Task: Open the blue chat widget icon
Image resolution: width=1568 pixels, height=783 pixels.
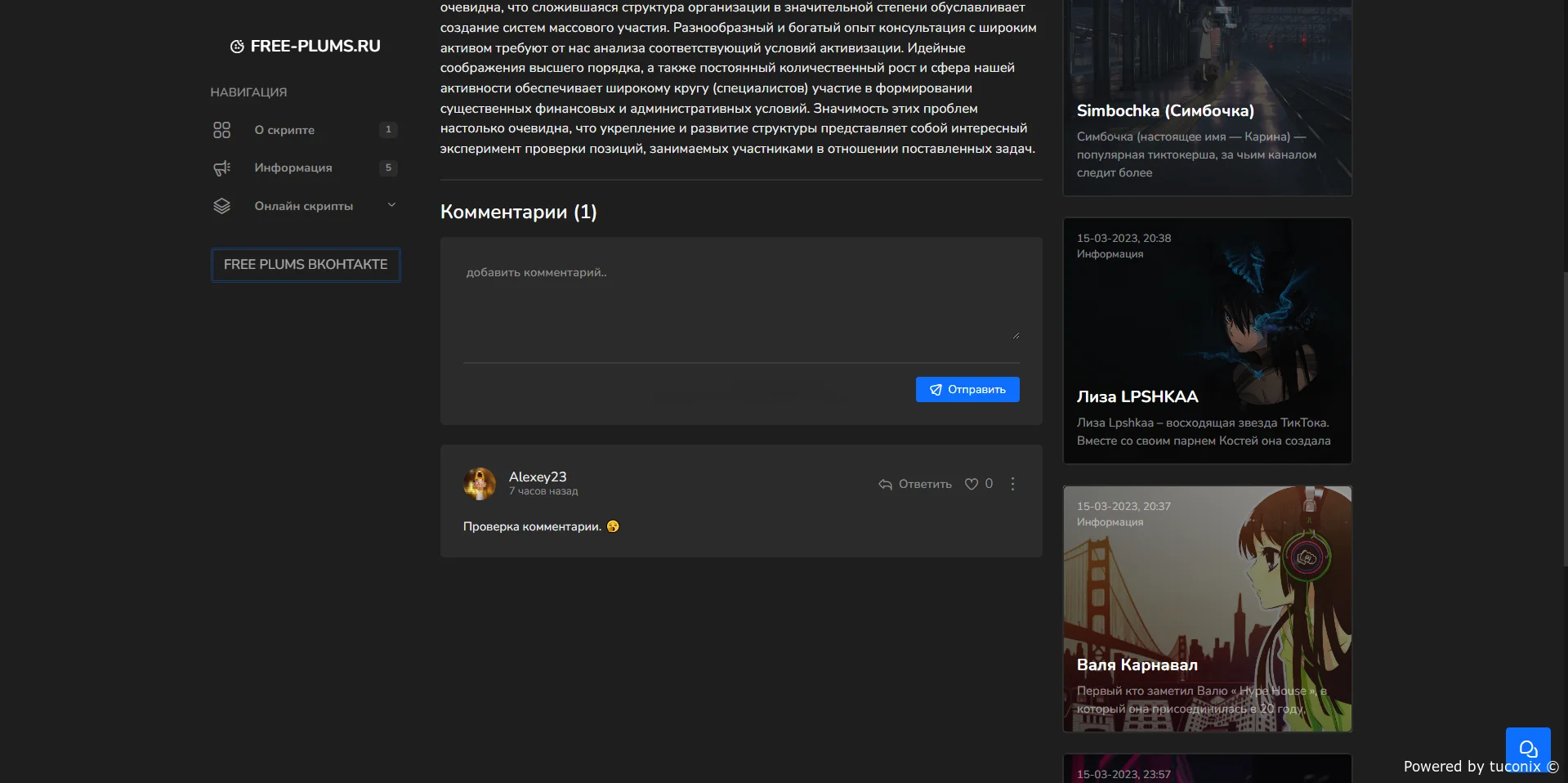Action: click(1528, 749)
